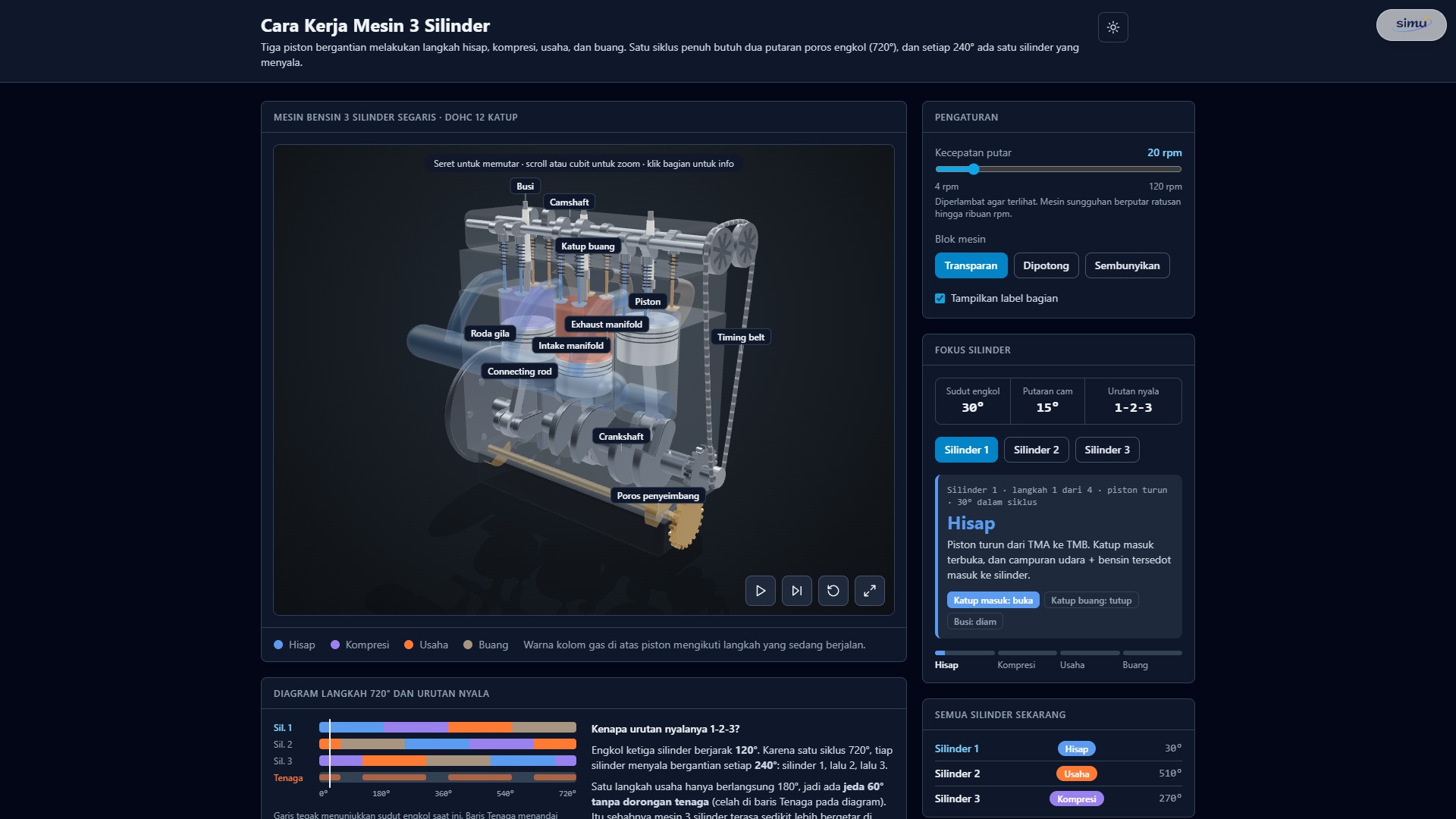Image resolution: width=1456 pixels, height=819 pixels.
Task: Click the Katup masuk: buka badge
Action: 993,601
